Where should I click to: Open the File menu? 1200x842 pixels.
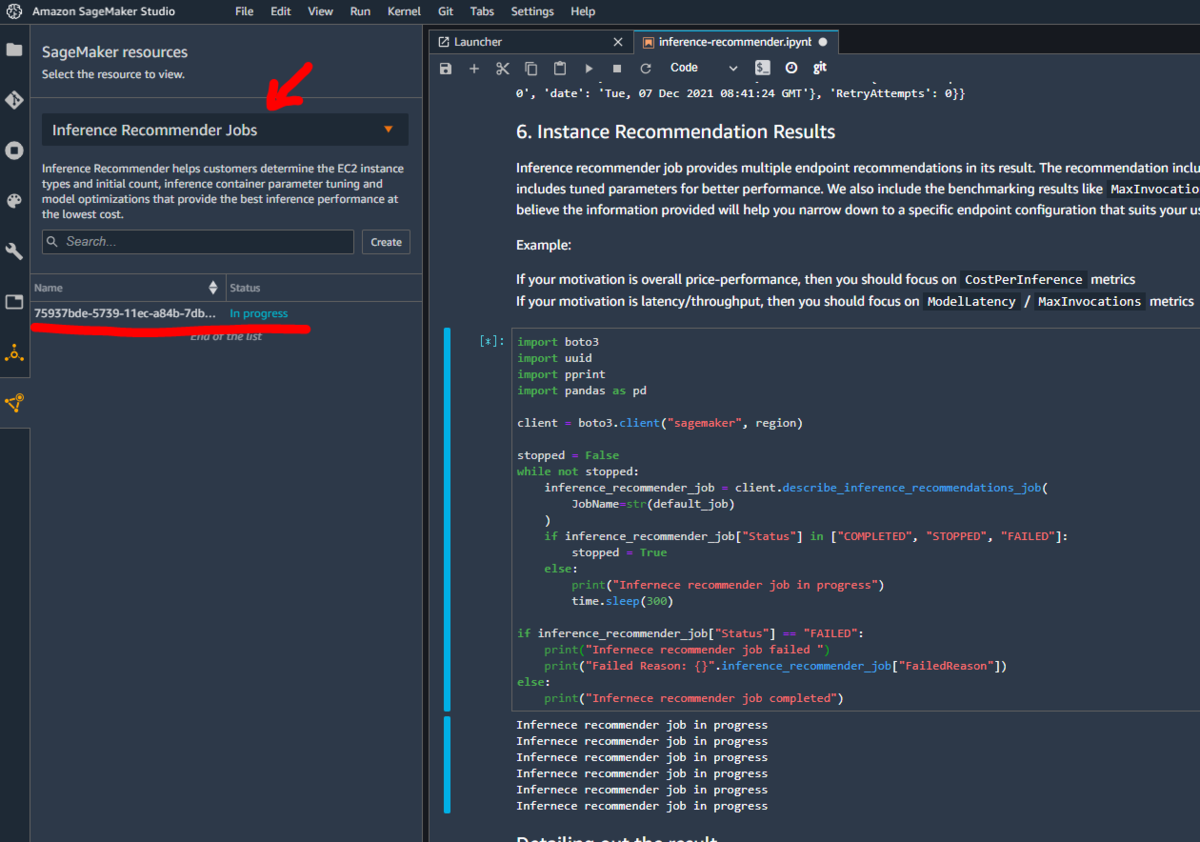(244, 12)
